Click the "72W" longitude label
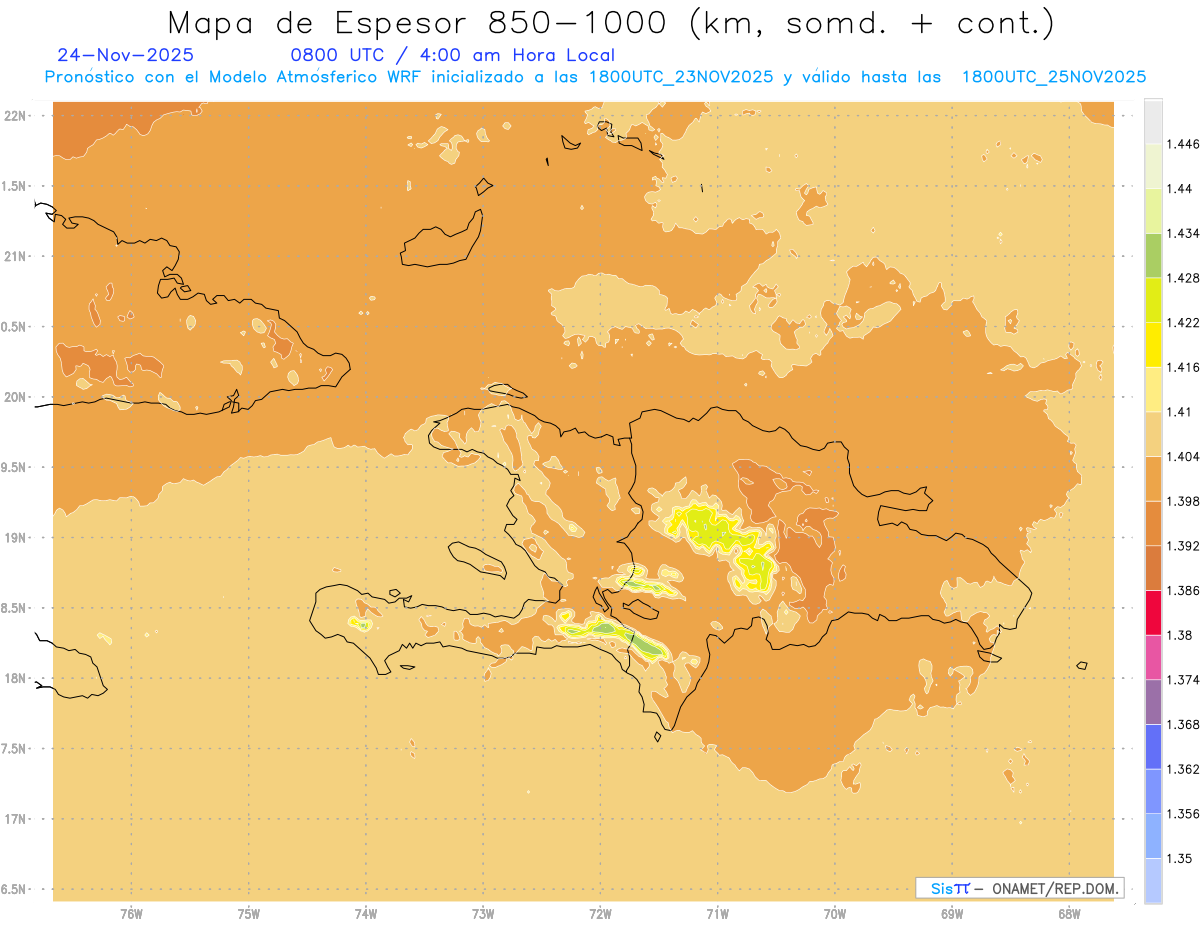Screen dimensions: 1200x927 [x=600, y=914]
